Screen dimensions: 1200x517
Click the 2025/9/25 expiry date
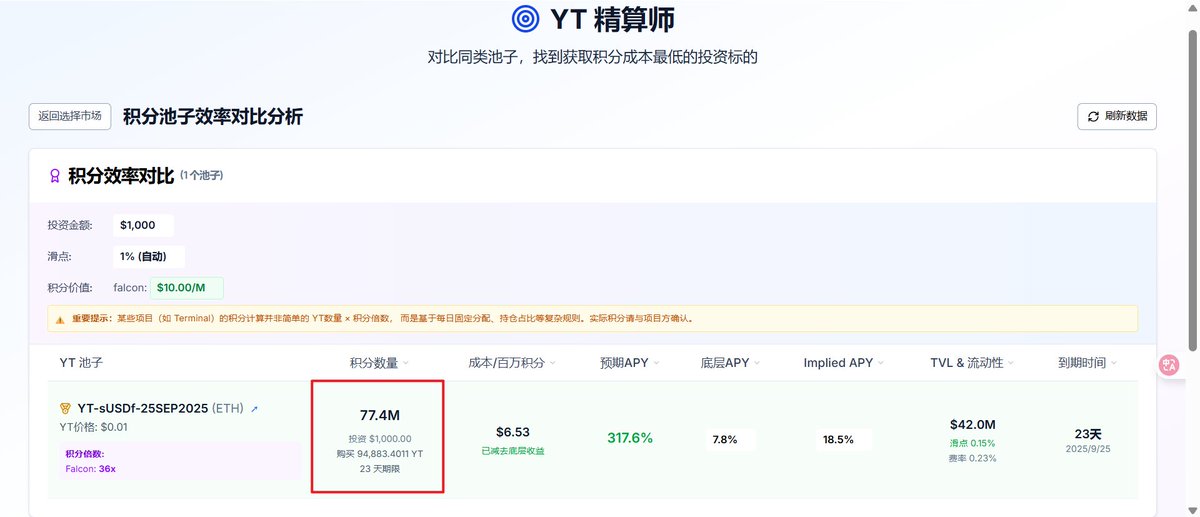tap(1088, 449)
